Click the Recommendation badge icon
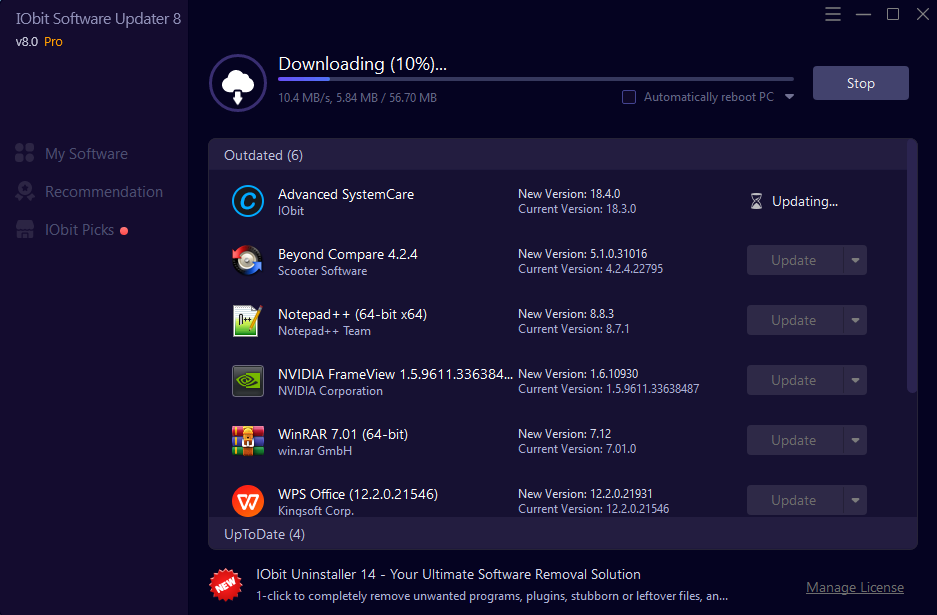This screenshot has width=937, height=615. [x=25, y=191]
